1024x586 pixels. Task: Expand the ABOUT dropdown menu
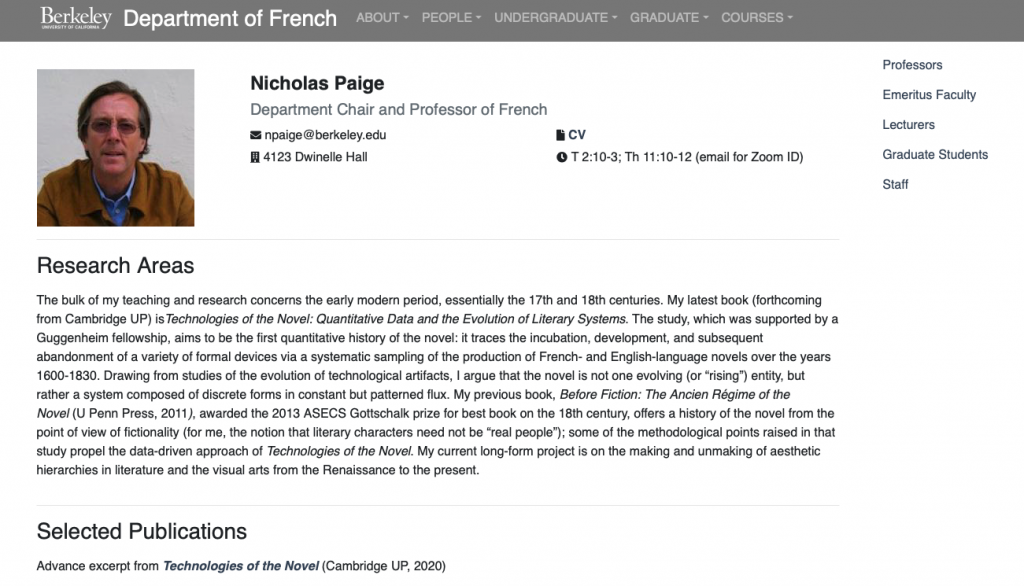(382, 18)
